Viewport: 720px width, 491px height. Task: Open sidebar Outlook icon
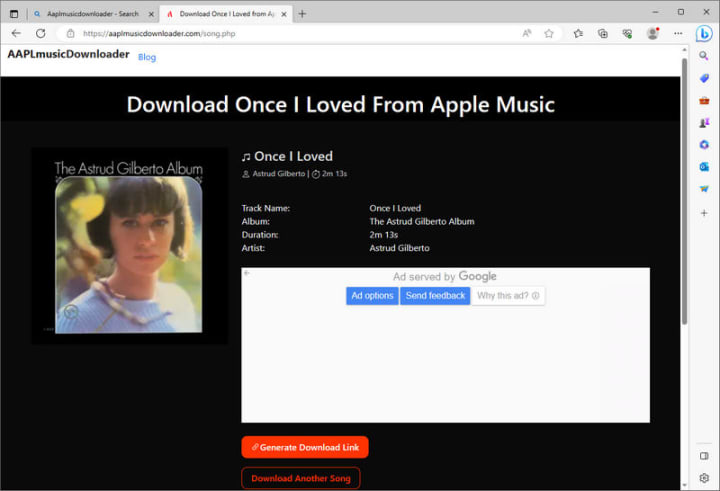click(704, 167)
